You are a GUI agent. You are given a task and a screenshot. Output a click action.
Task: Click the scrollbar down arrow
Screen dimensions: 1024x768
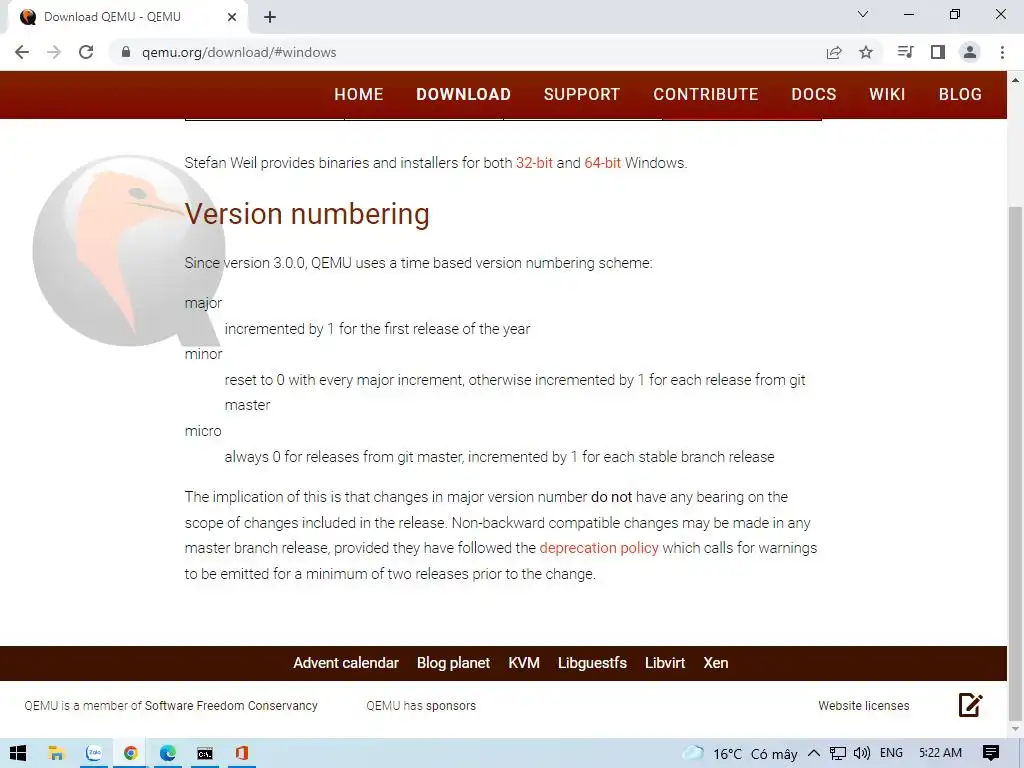1015,729
